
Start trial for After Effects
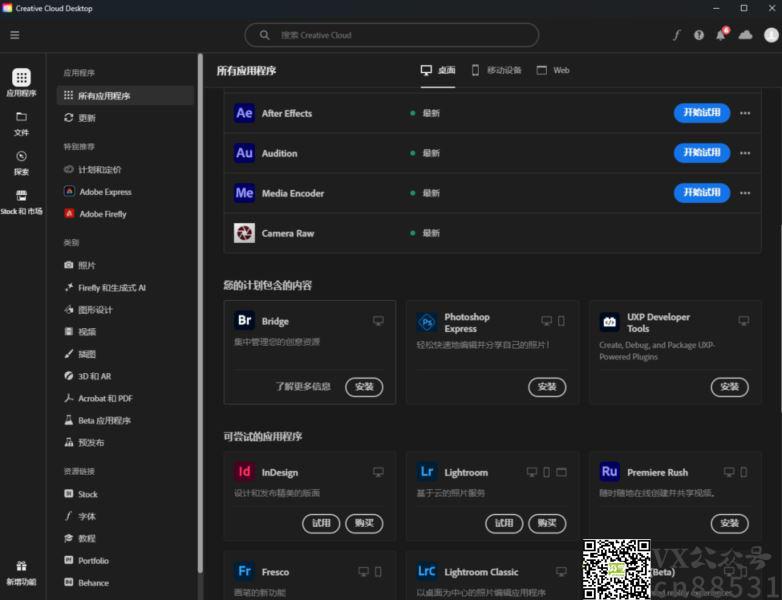pyautogui.click(x=702, y=113)
